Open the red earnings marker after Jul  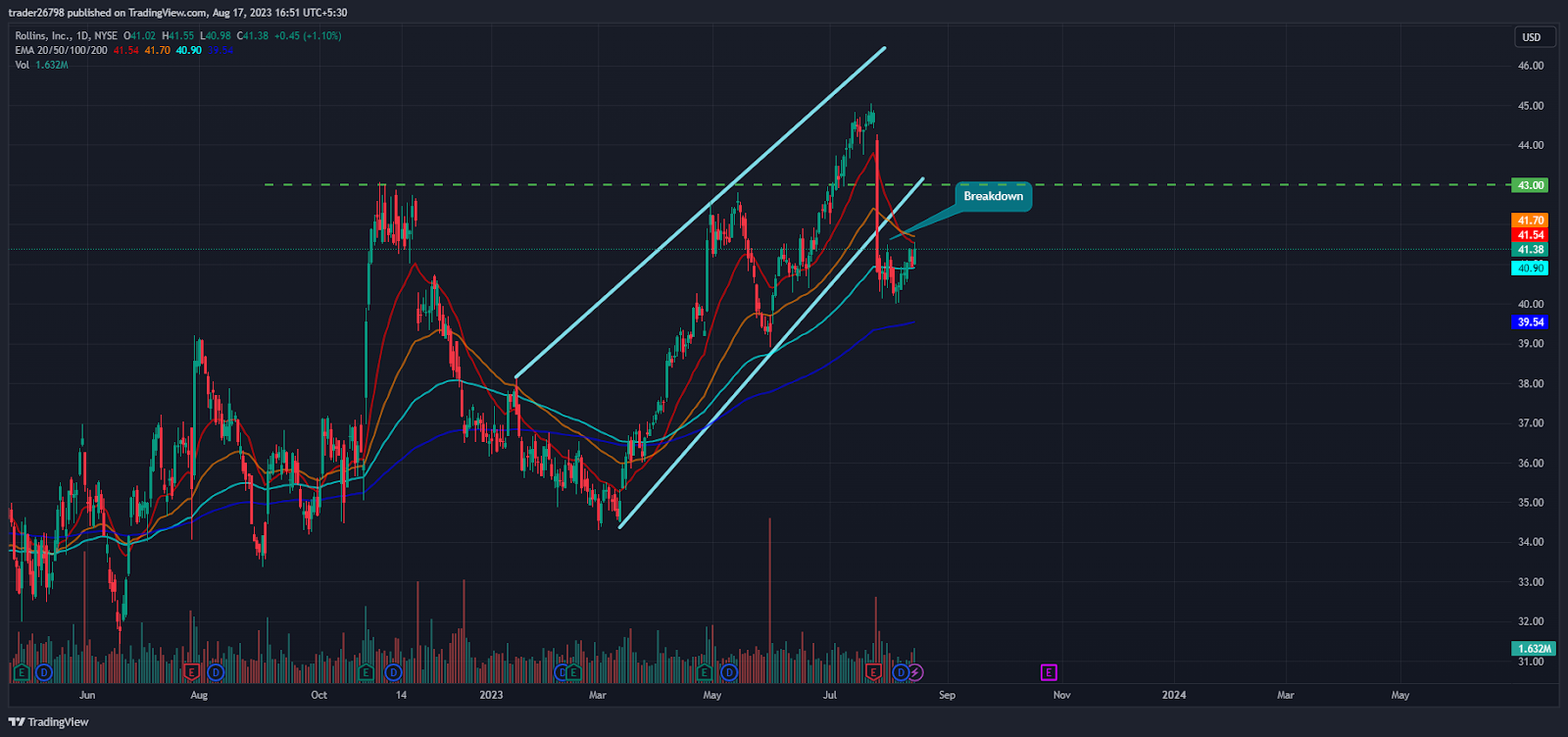[874, 672]
